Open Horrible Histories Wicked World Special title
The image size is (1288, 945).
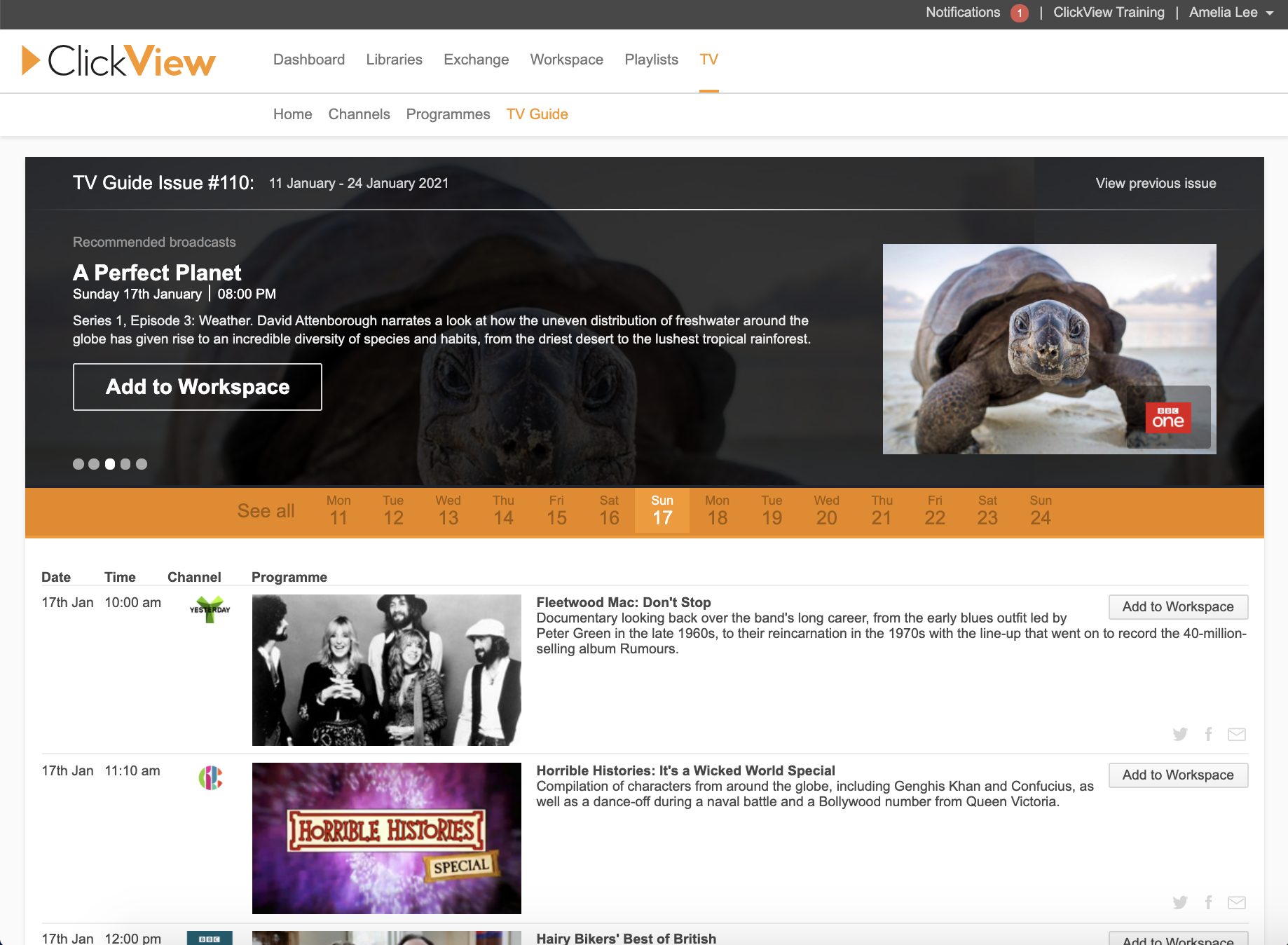685,770
